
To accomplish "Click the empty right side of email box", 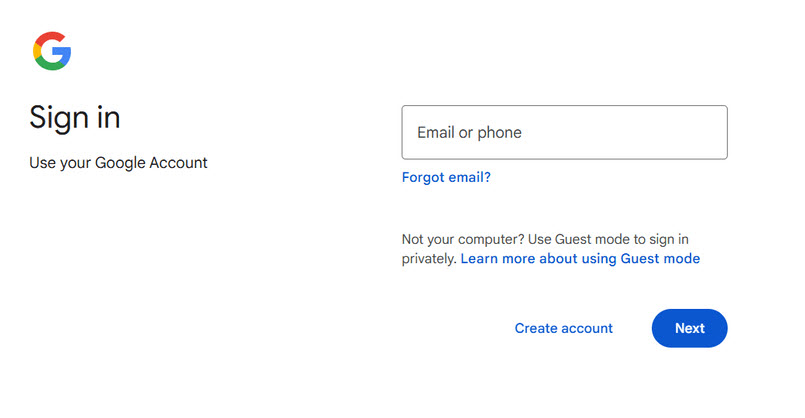I will point(642,132).
